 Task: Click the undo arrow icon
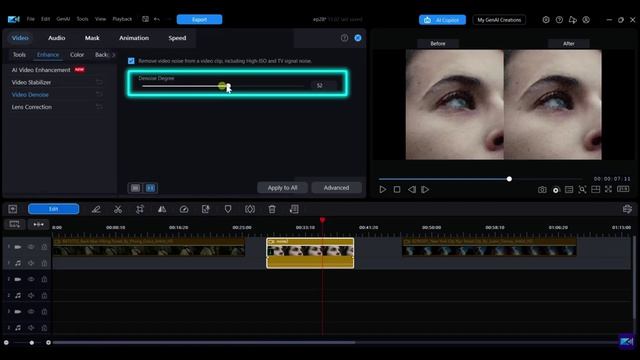157,19
